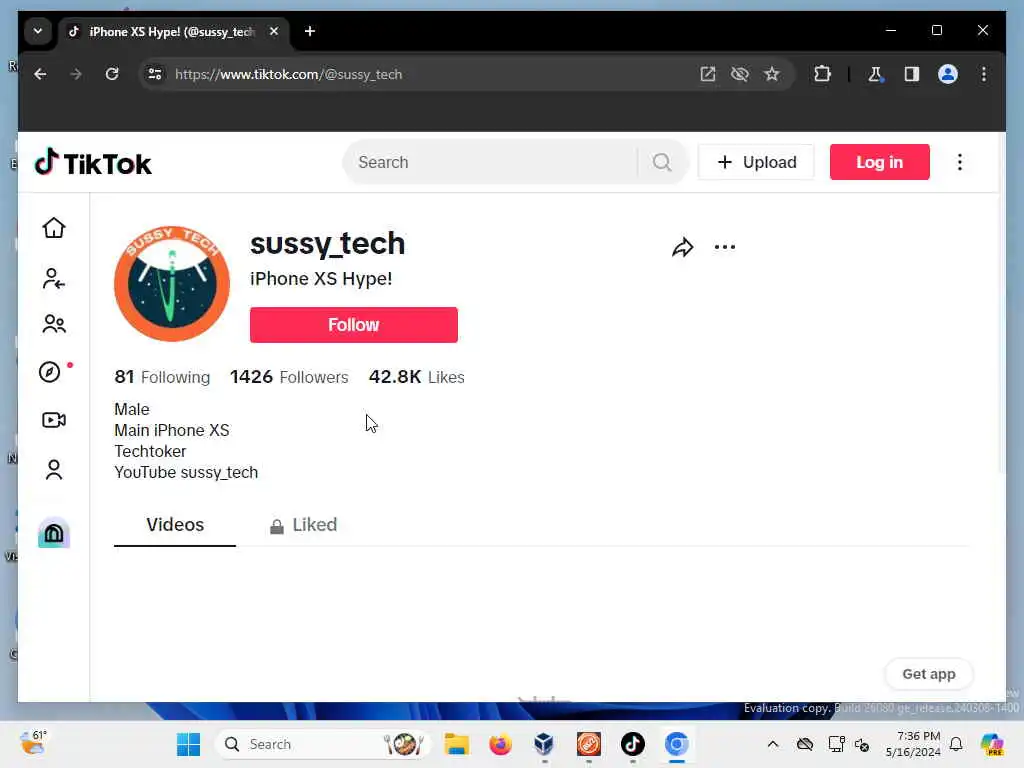Click the "iPhone XS Hype!" nickname text

click(321, 279)
